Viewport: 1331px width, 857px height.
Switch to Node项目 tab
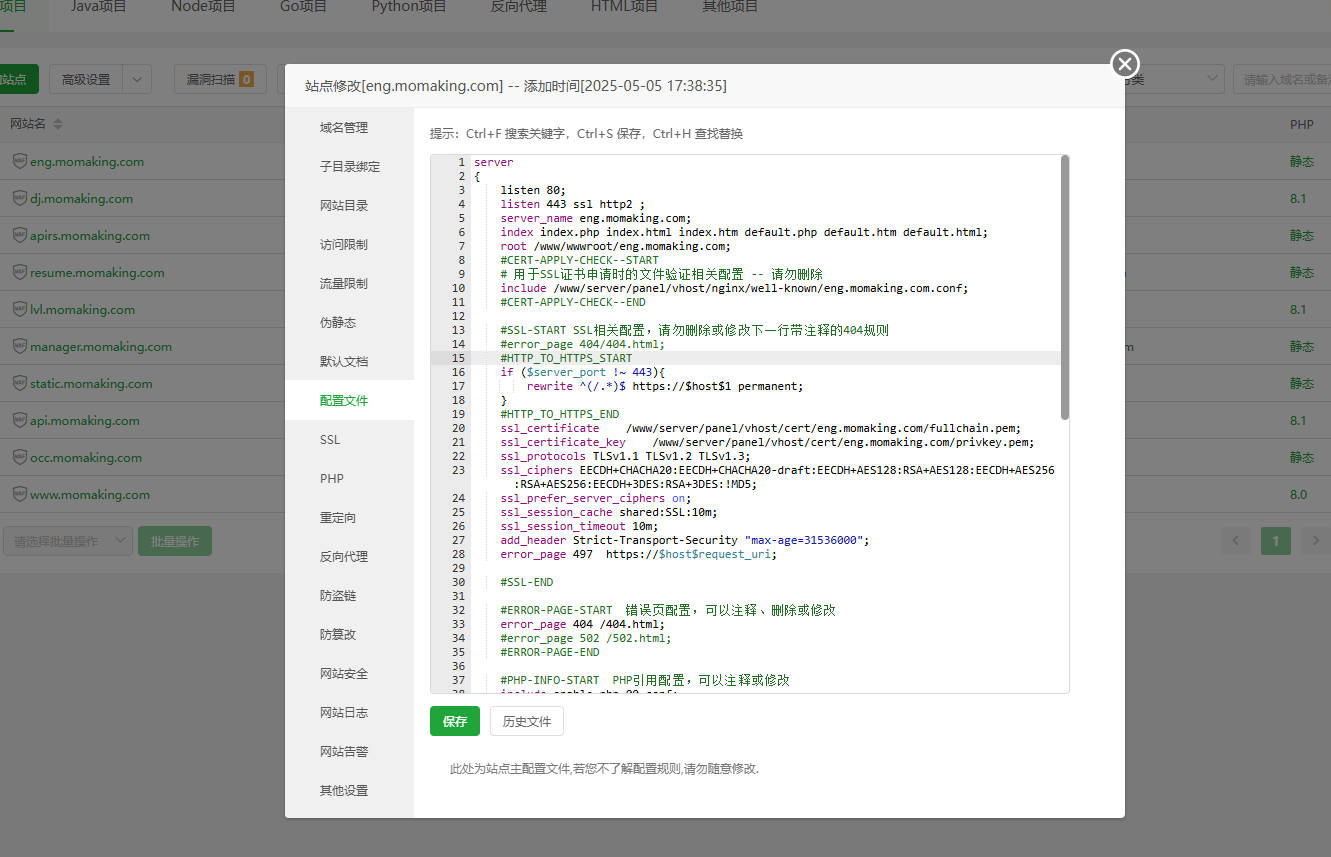coord(203,7)
